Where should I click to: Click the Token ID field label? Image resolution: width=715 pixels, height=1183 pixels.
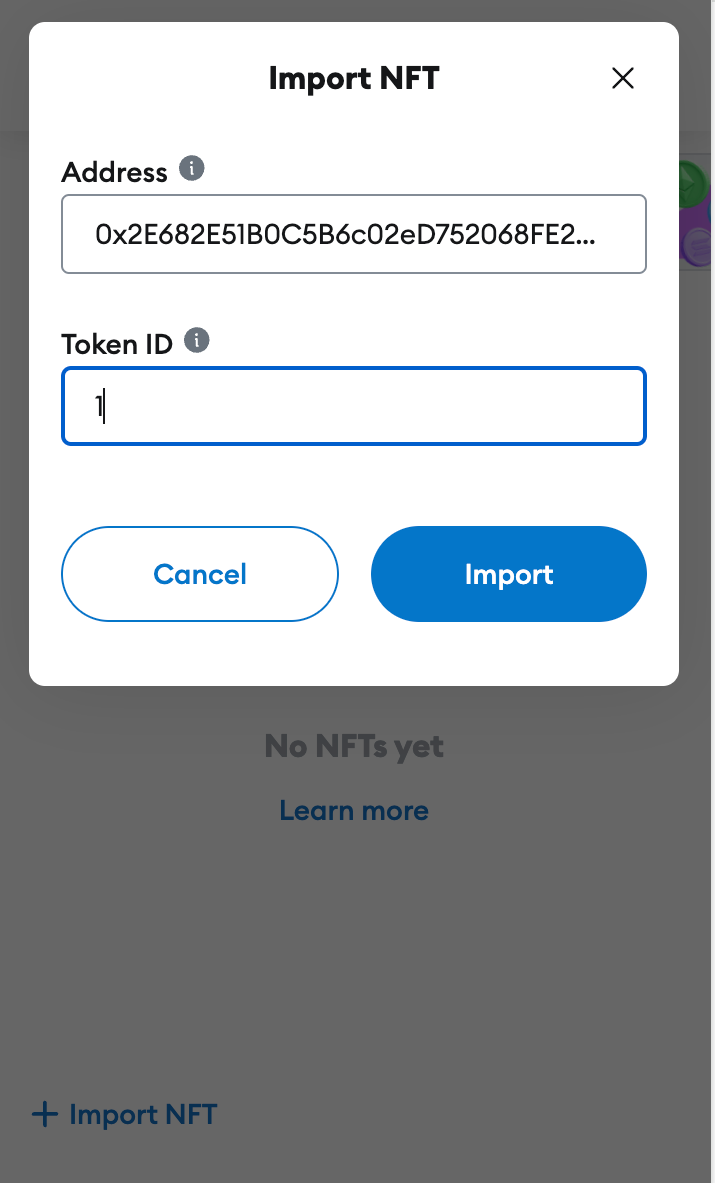117,344
